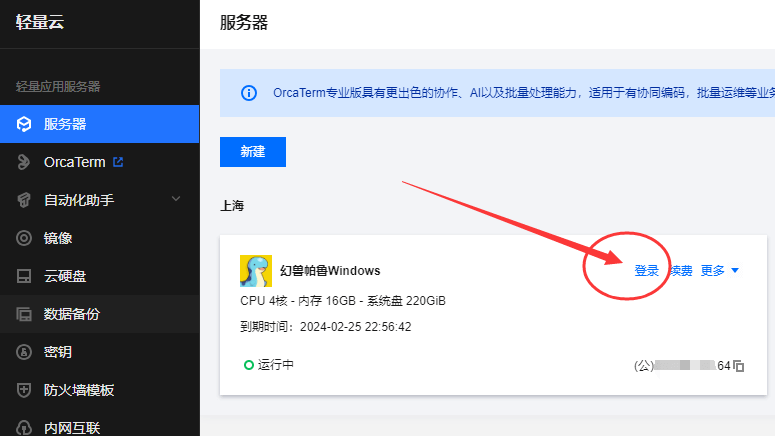Click the public IP ending in 64
This screenshot has height=436, width=775.
point(682,365)
